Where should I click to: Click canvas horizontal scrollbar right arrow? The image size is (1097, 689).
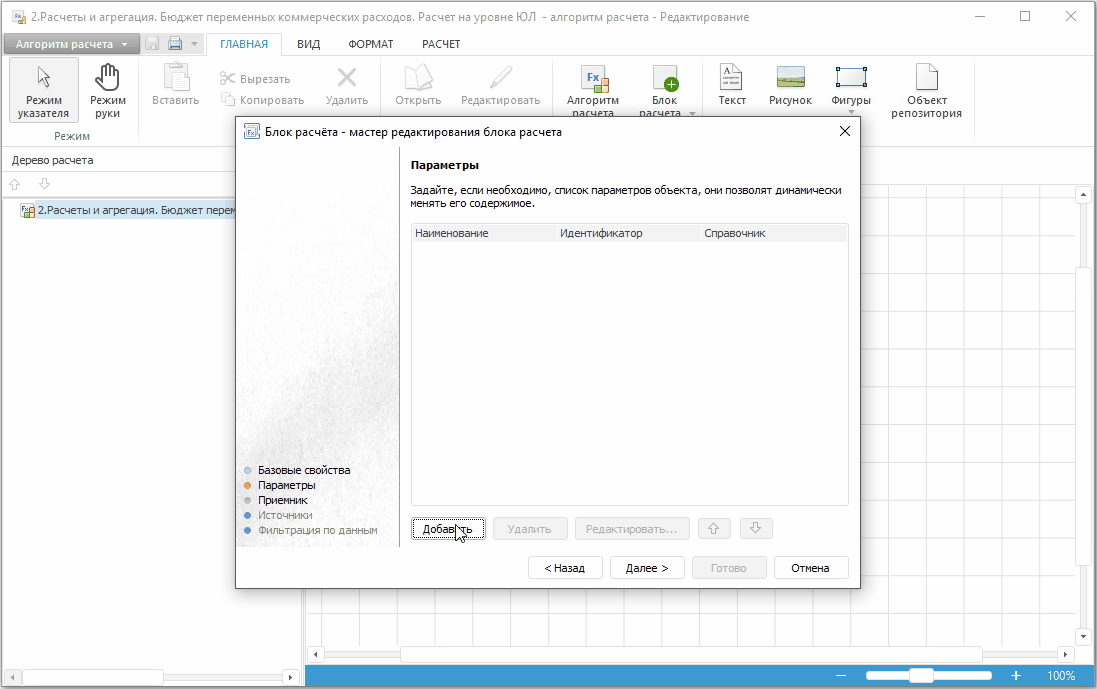(1065, 655)
